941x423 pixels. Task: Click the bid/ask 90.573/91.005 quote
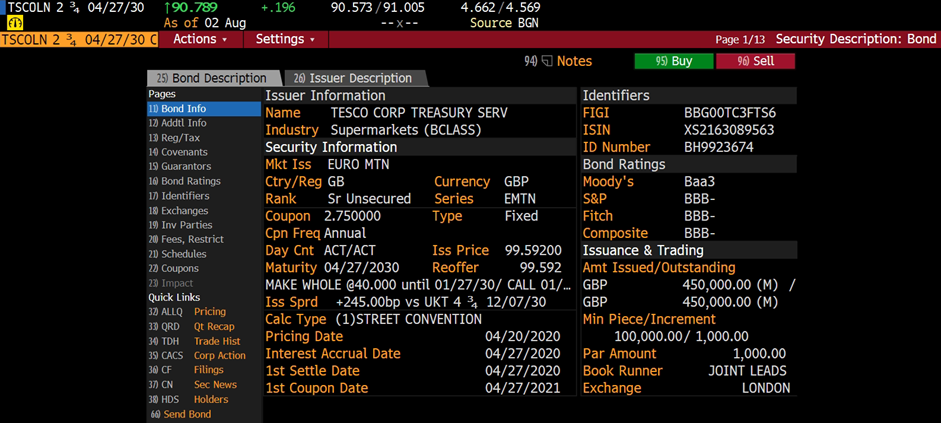[x=377, y=8]
